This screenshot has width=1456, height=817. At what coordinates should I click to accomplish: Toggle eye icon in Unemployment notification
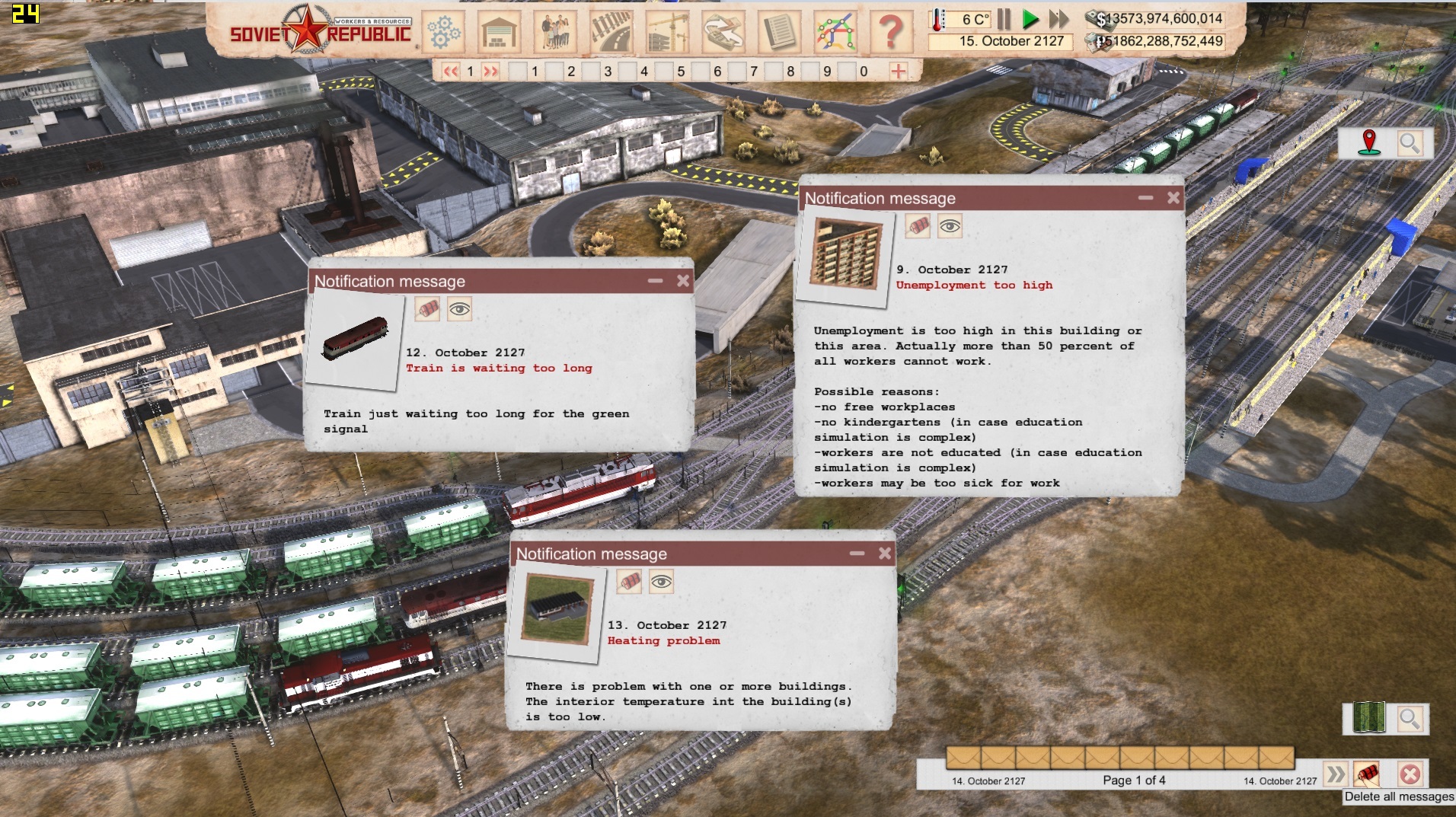(950, 226)
